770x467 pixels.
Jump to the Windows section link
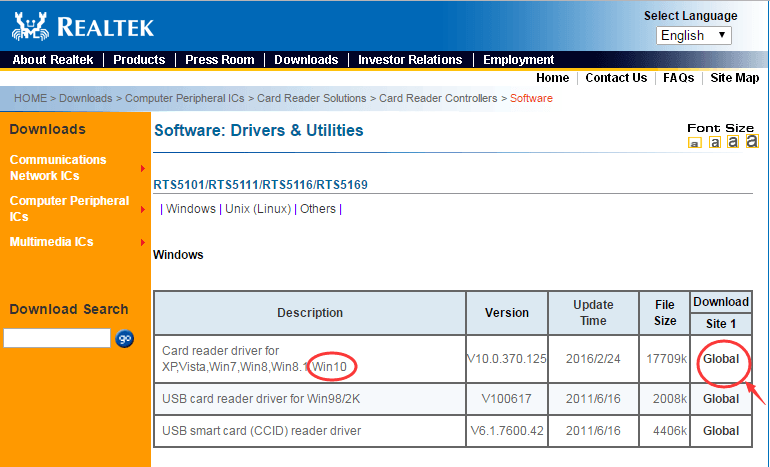coord(191,209)
